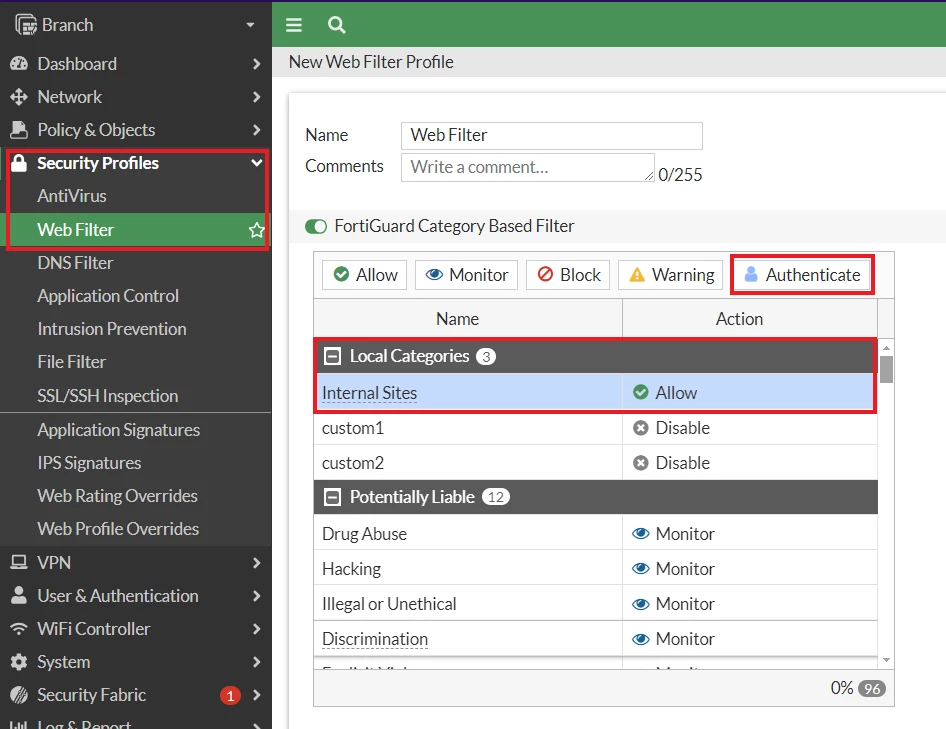The width and height of the screenshot is (946, 729).
Task: Open Web Profile Overrides page
Action: pos(118,529)
